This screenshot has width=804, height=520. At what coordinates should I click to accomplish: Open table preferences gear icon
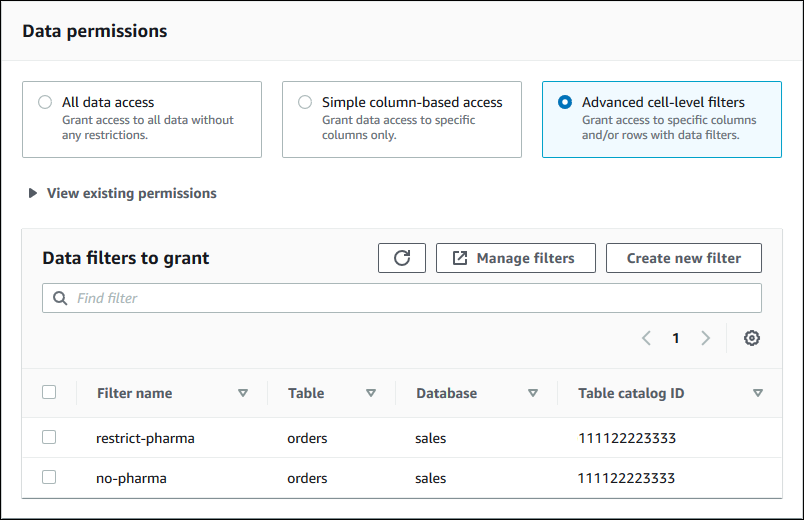click(x=752, y=338)
